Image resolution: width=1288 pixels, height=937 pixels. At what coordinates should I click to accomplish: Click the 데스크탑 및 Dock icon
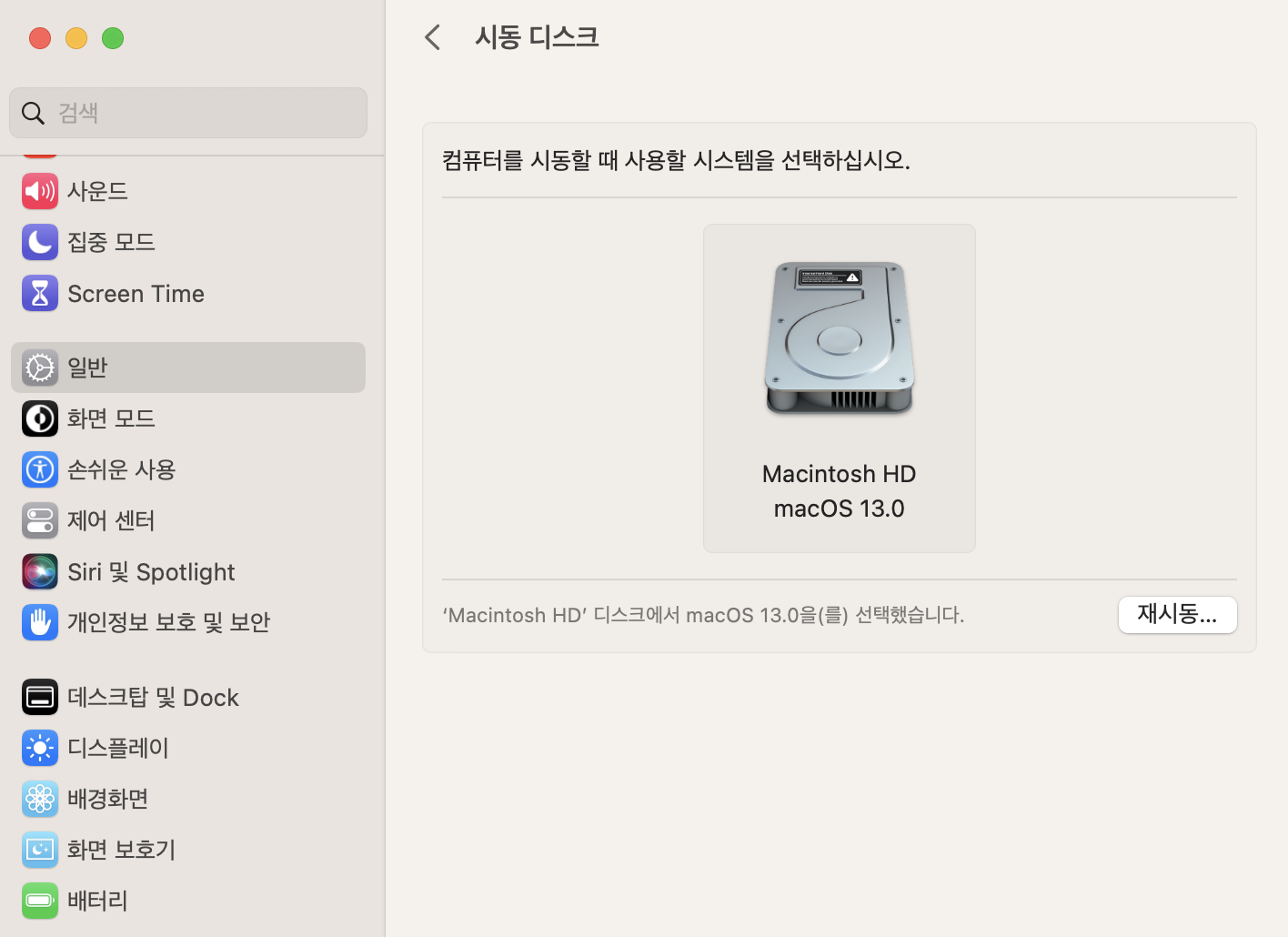[x=40, y=698]
